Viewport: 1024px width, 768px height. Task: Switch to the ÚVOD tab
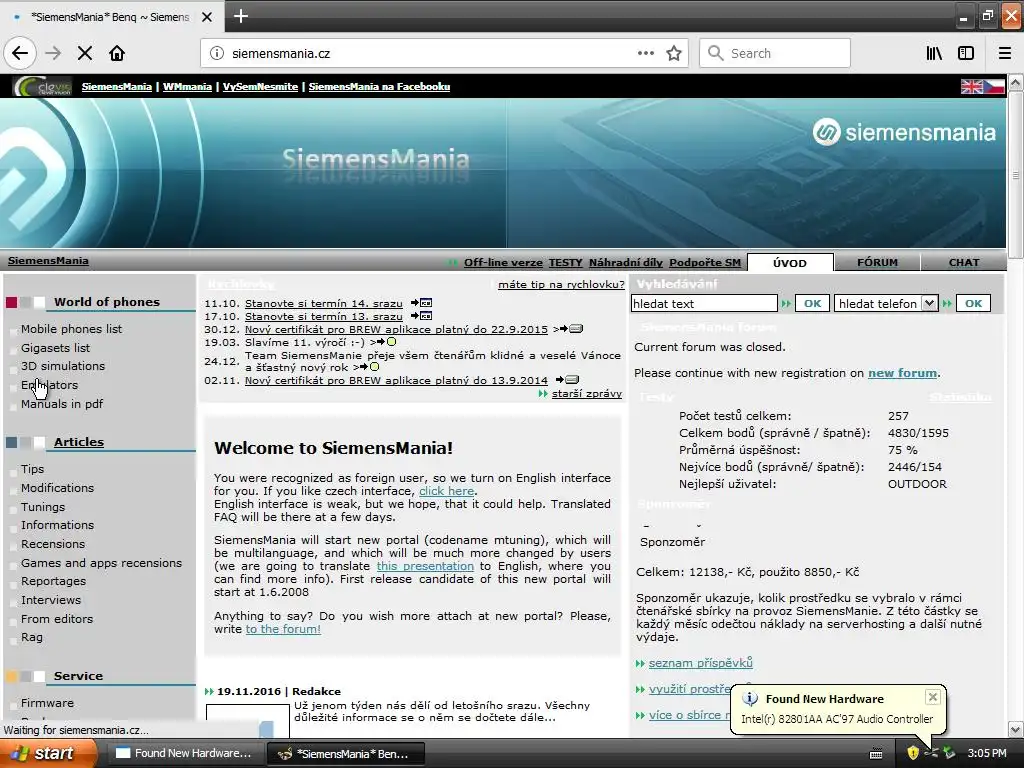(790, 263)
